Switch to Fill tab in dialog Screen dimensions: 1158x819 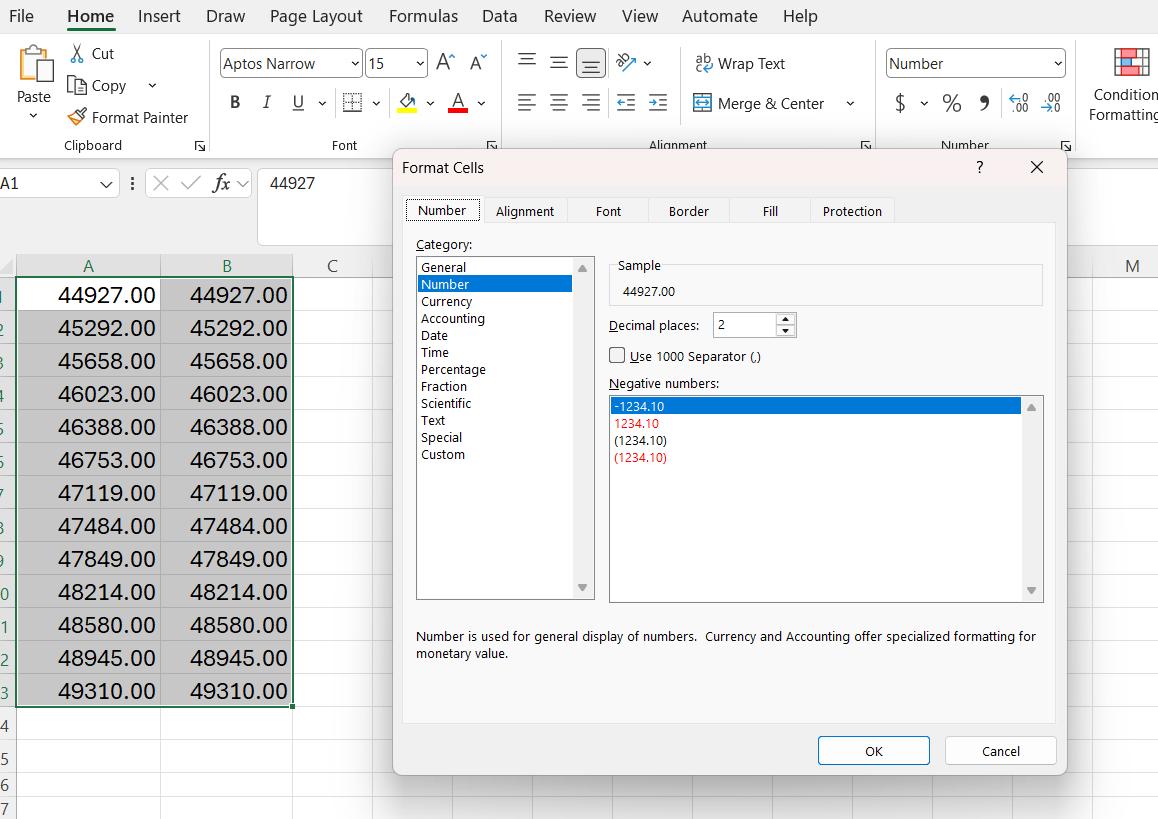(770, 211)
